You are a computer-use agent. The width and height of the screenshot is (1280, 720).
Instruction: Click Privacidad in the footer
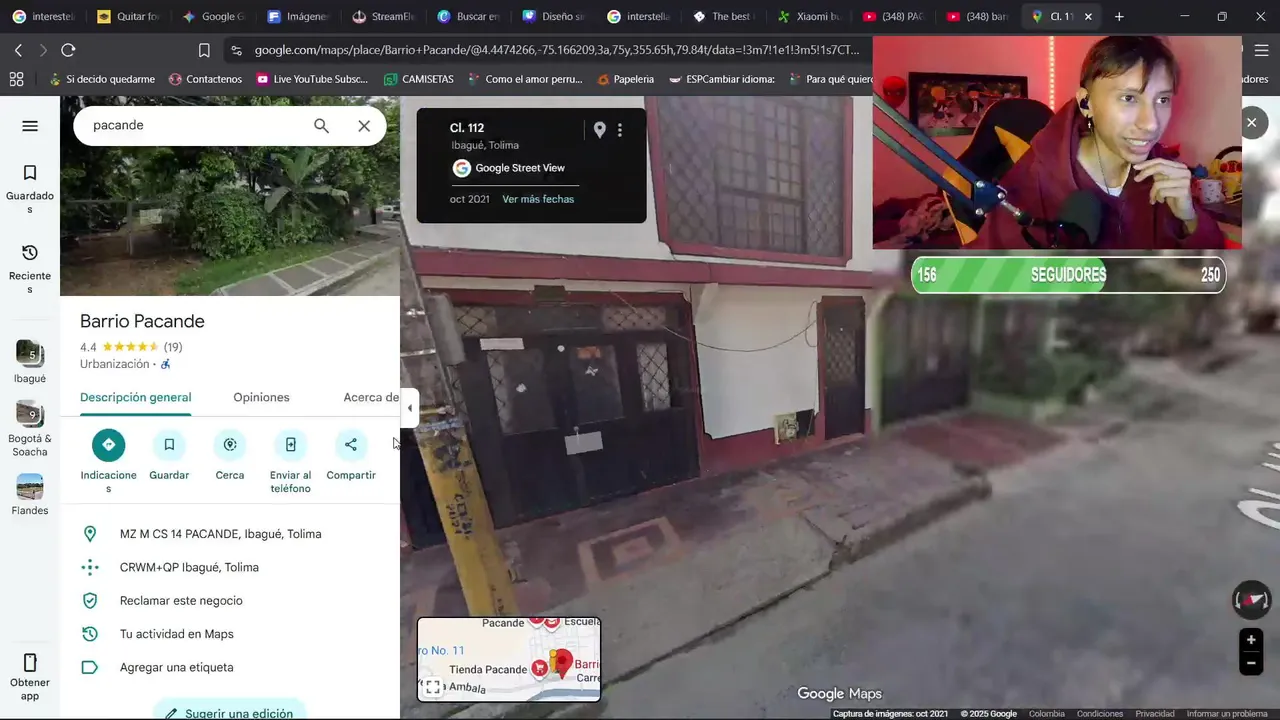pos(1155,714)
